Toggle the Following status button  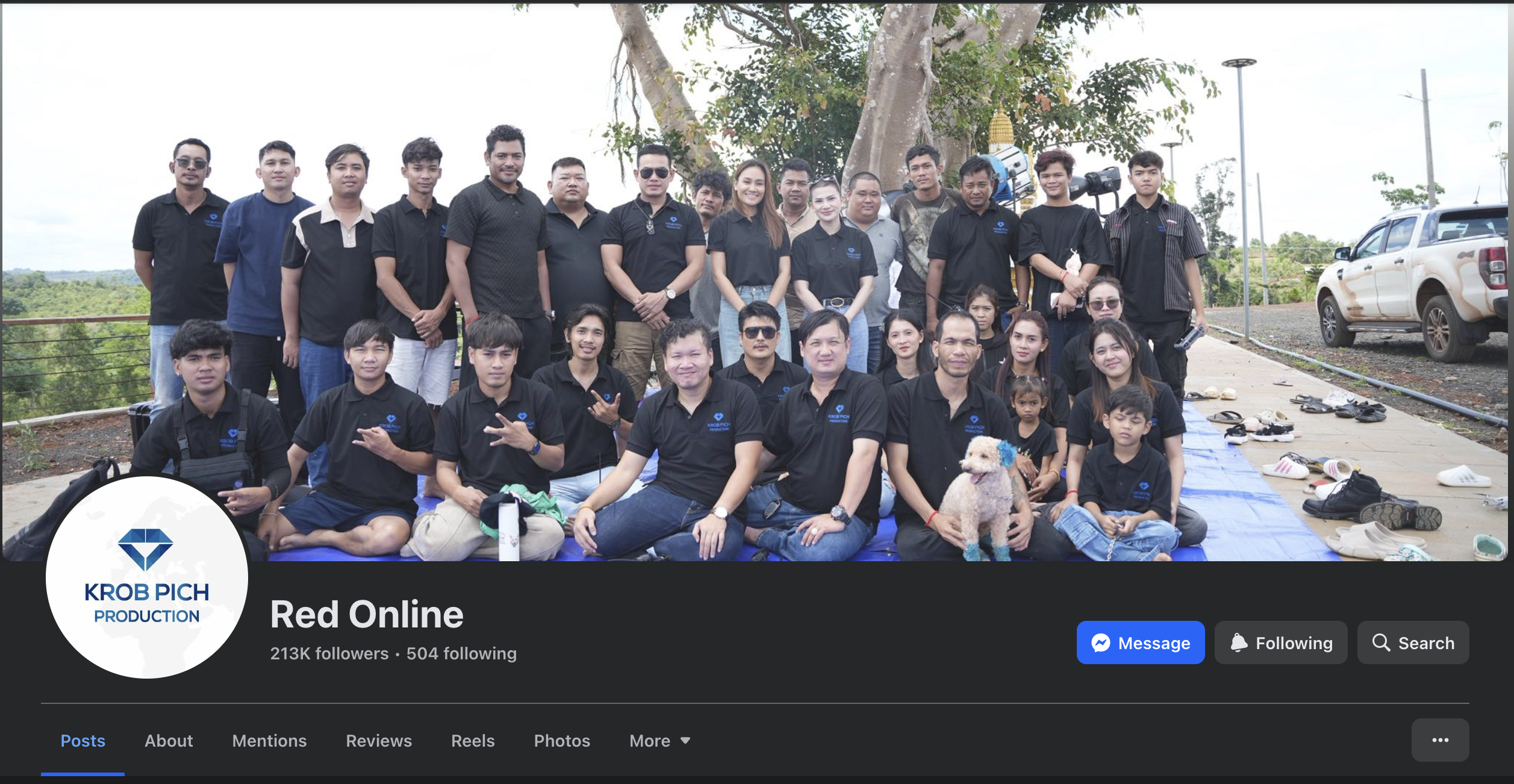tap(1281, 642)
